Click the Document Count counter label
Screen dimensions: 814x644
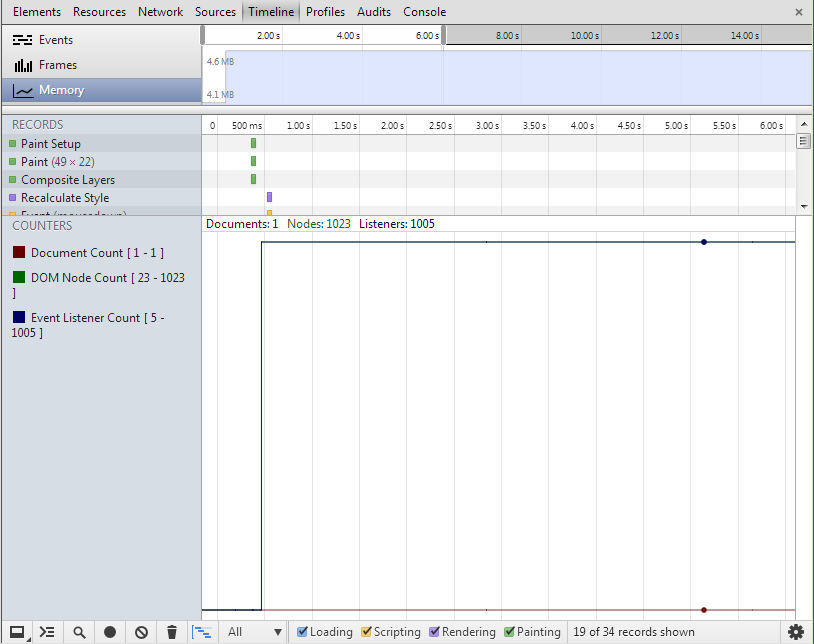(97, 253)
